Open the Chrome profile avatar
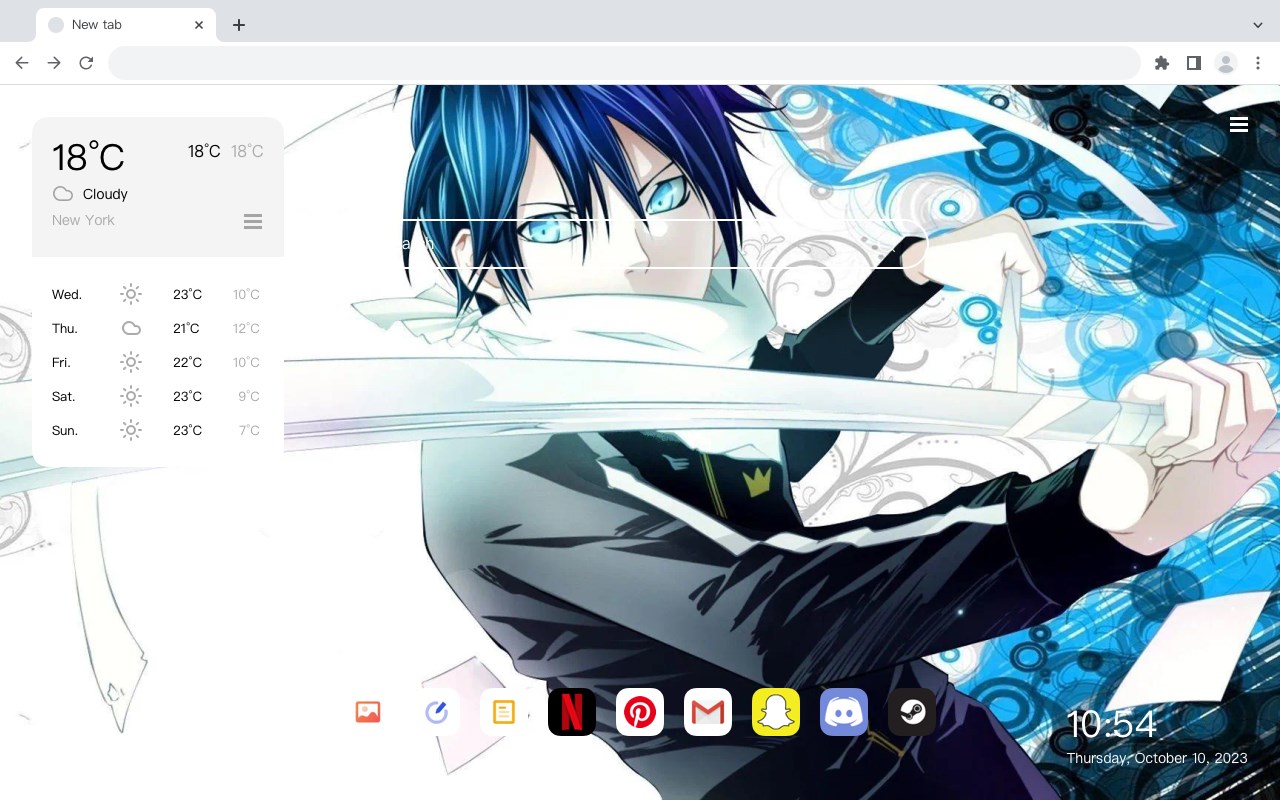 coord(1225,63)
